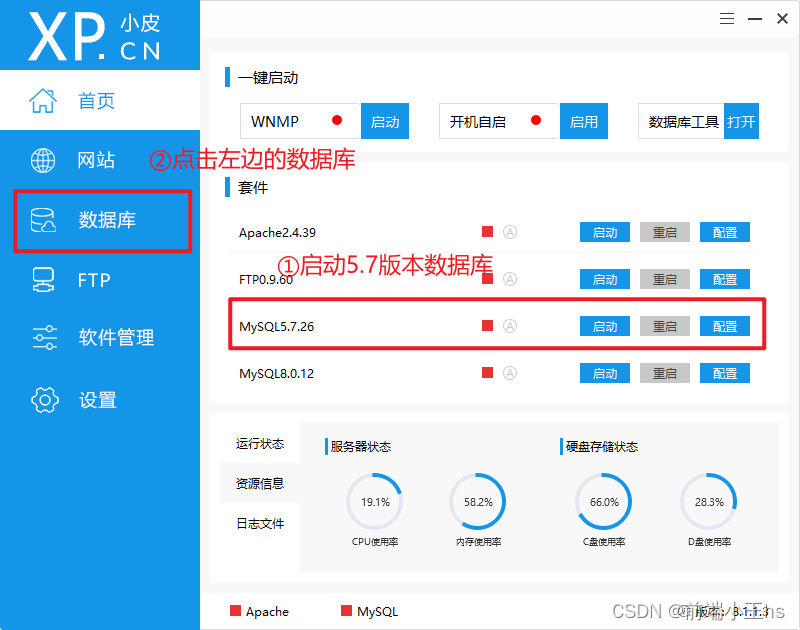
Task: Click the XP.CN logo
Action: 95,36
